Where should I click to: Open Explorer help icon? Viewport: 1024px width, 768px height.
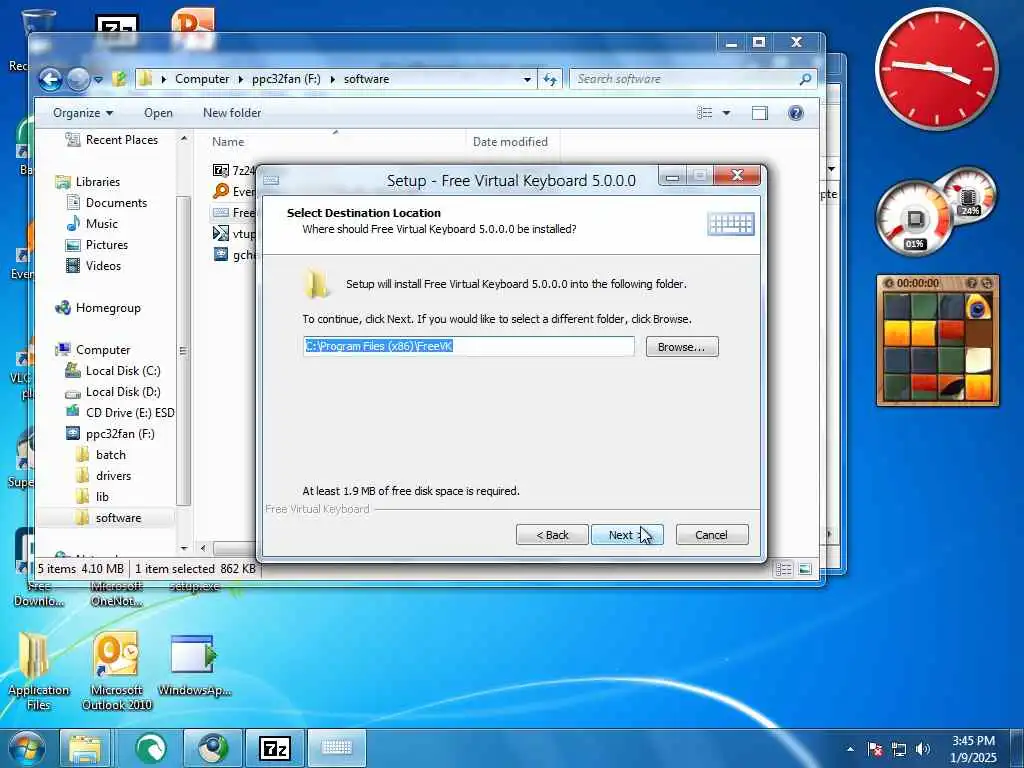click(x=795, y=113)
